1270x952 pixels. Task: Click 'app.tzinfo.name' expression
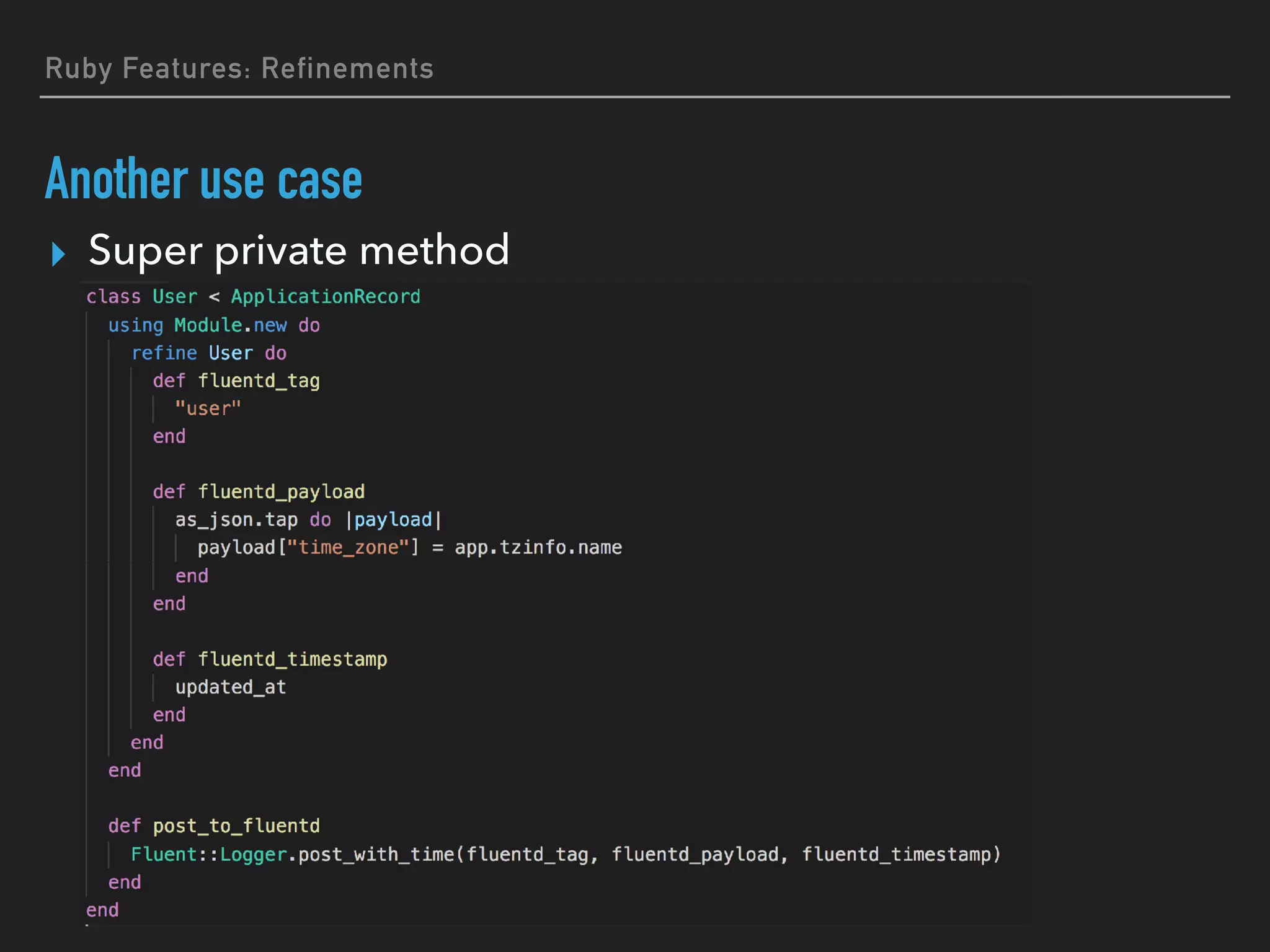(538, 547)
